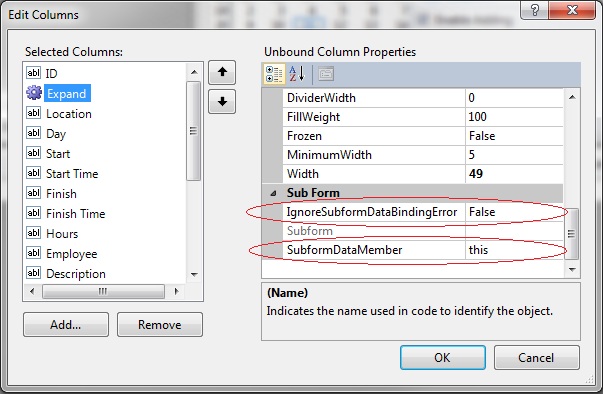This screenshot has height=394, width=603.
Task: Click the IgnoreSubformDataBindingError value False
Action: 514,212
